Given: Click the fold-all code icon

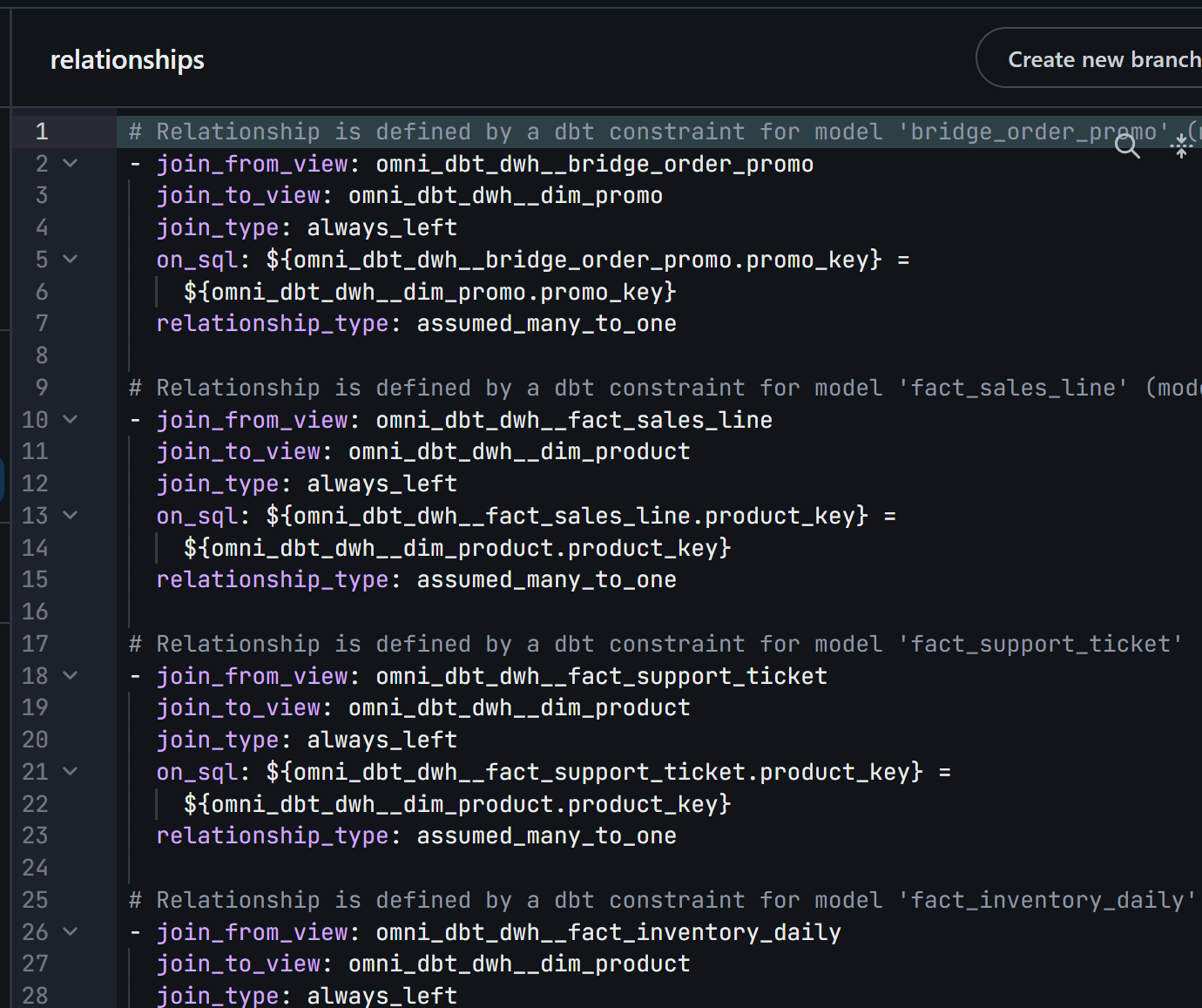Looking at the screenshot, I should tap(1181, 146).
